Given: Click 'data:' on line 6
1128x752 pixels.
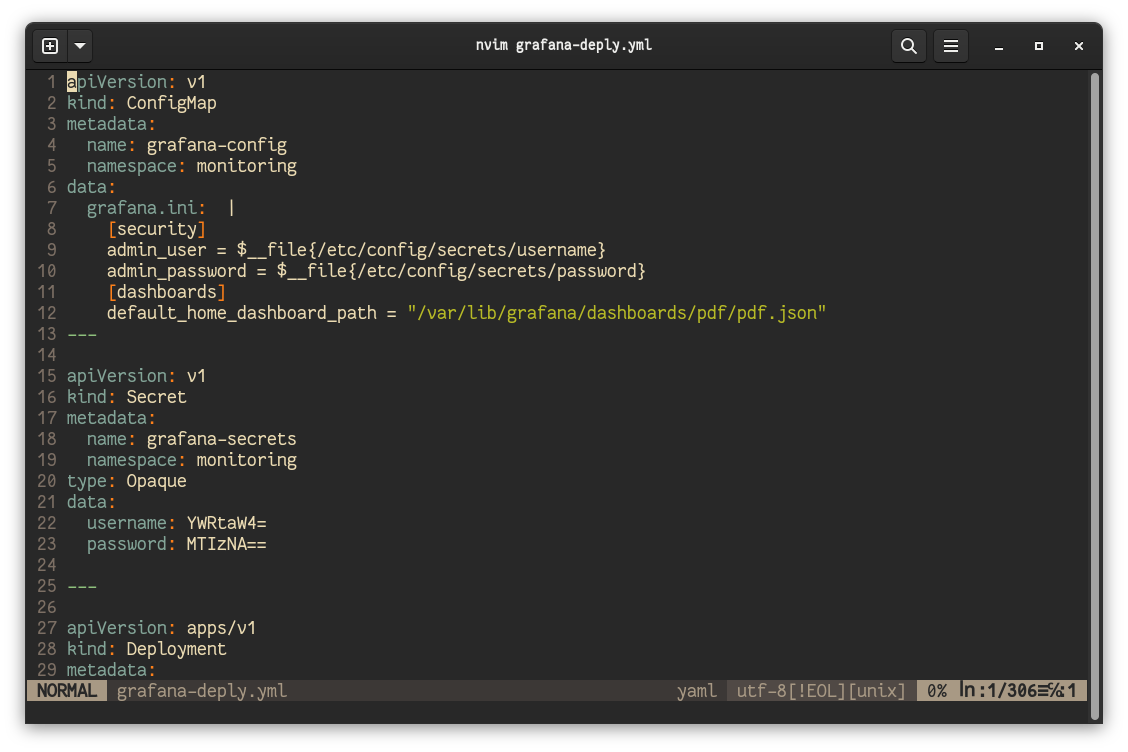Looking at the screenshot, I should (91, 187).
